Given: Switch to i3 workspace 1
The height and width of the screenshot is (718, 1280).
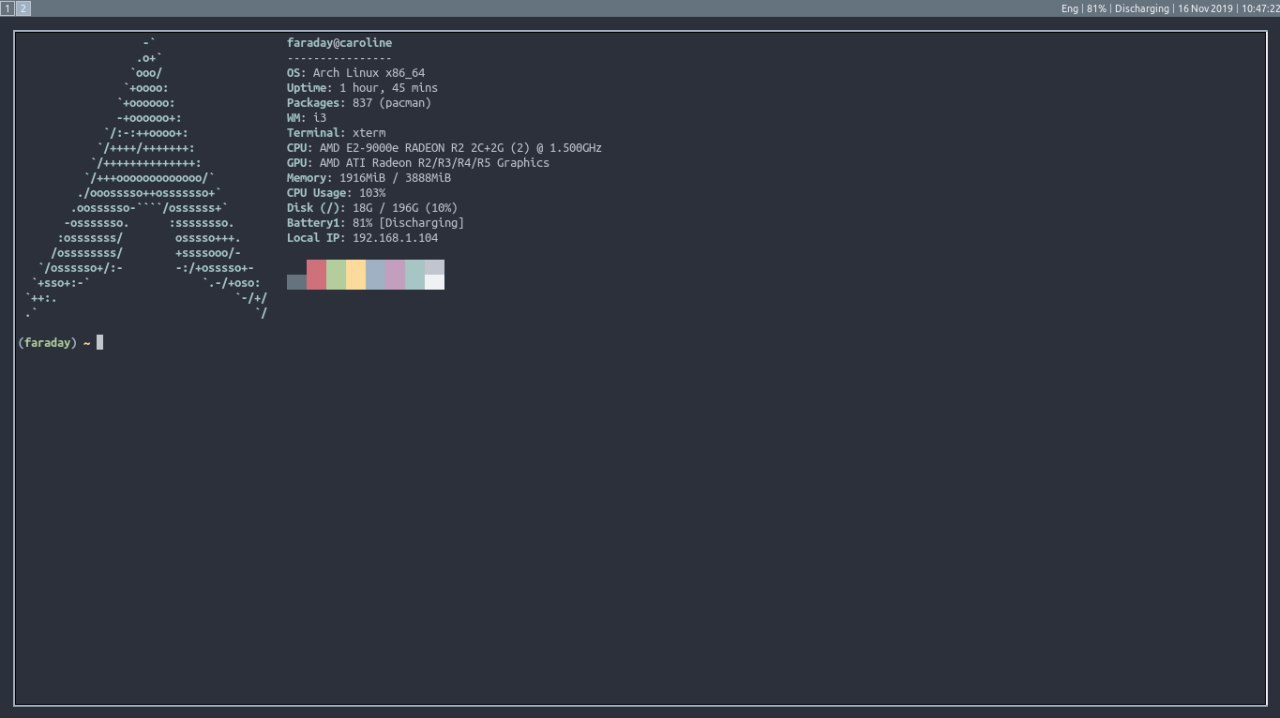Looking at the screenshot, I should point(7,8).
